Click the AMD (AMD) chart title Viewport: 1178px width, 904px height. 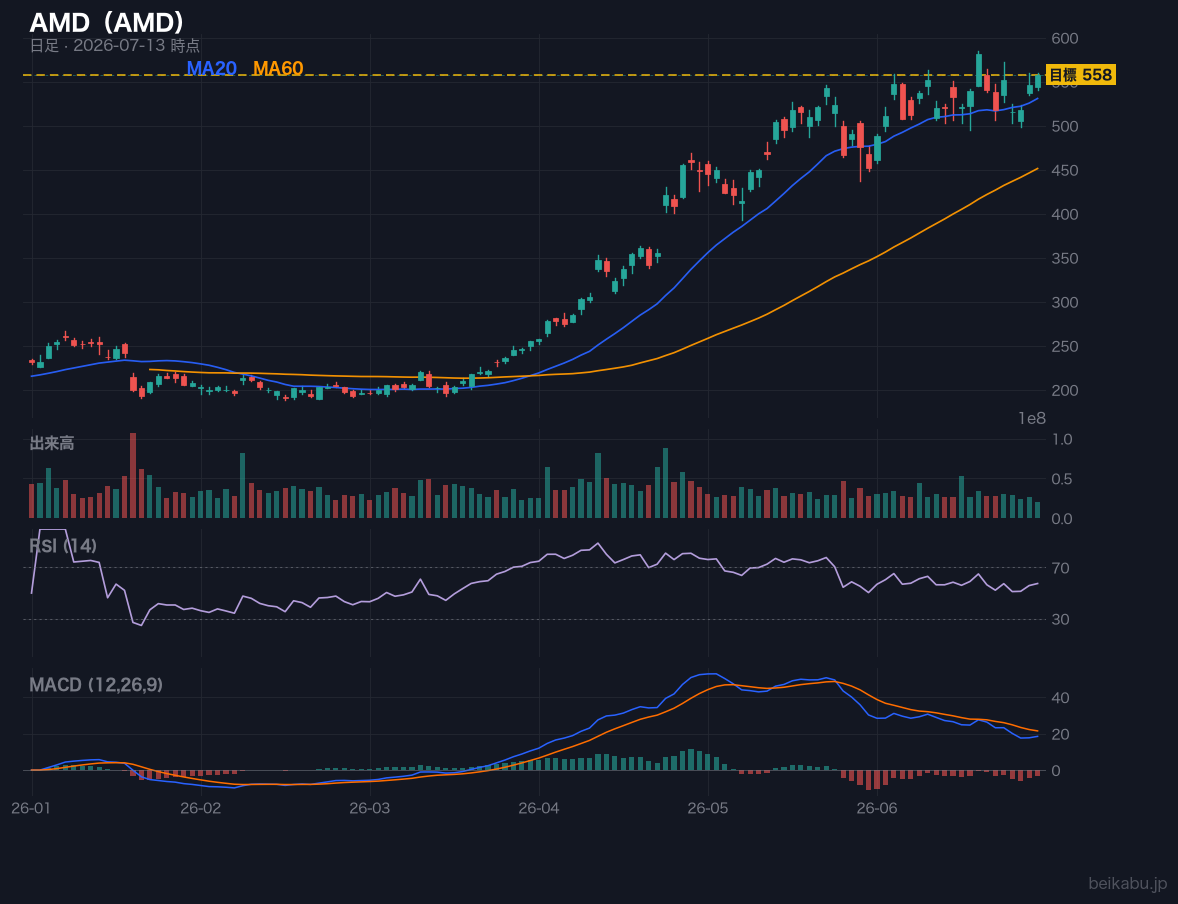point(107,23)
